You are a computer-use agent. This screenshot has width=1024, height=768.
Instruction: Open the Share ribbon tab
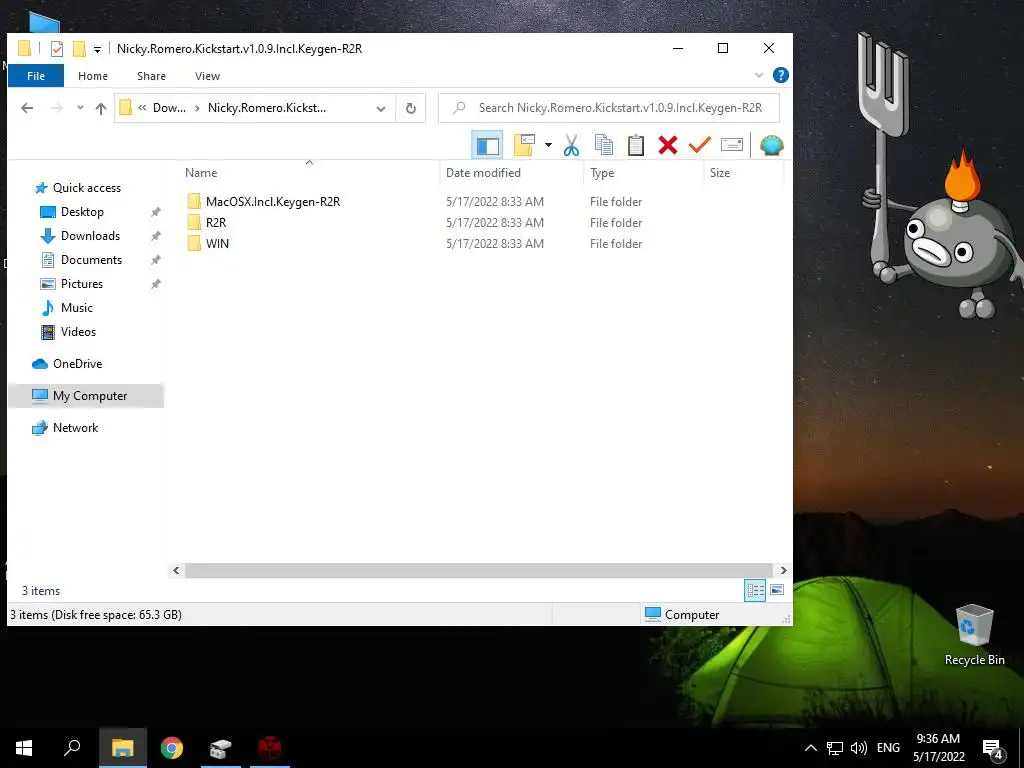click(151, 76)
